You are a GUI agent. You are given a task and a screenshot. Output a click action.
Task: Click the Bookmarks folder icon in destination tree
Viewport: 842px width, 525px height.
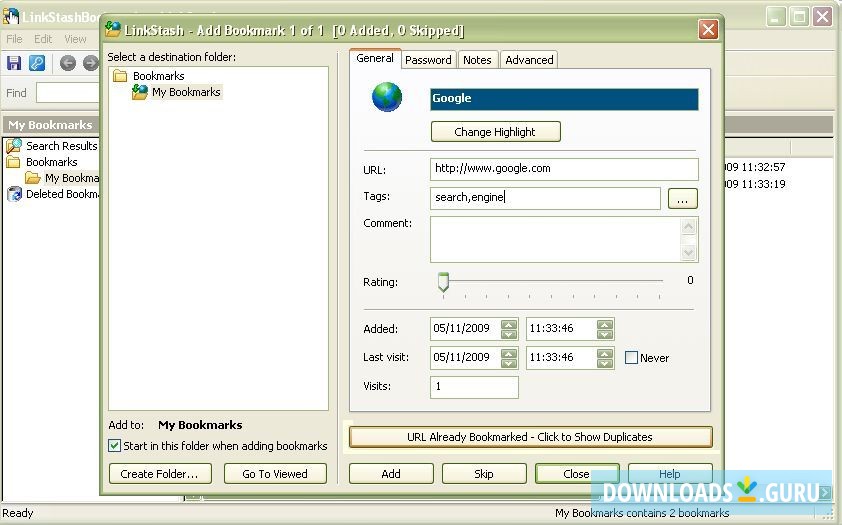121,76
